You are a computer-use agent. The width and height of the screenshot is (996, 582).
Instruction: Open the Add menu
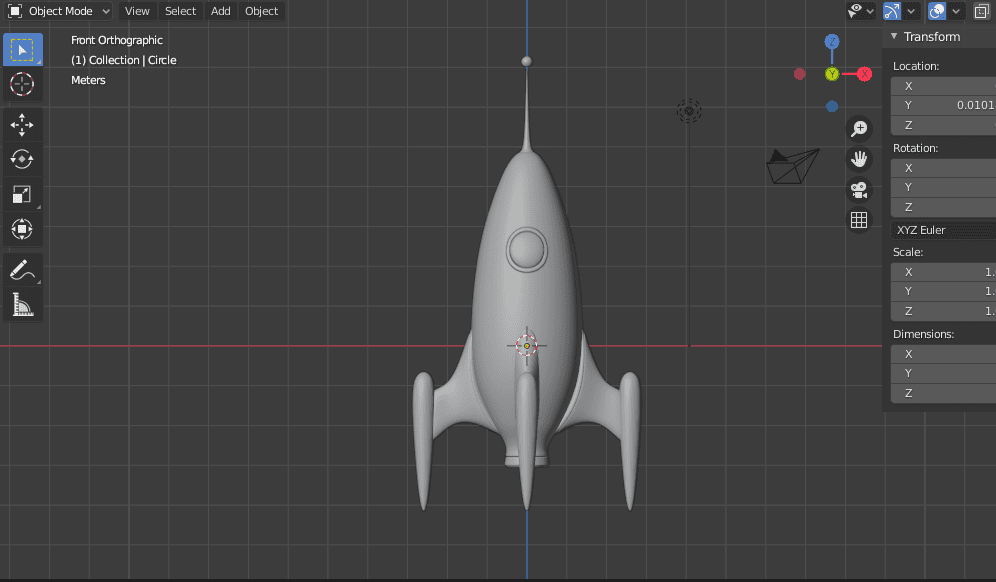[220, 11]
